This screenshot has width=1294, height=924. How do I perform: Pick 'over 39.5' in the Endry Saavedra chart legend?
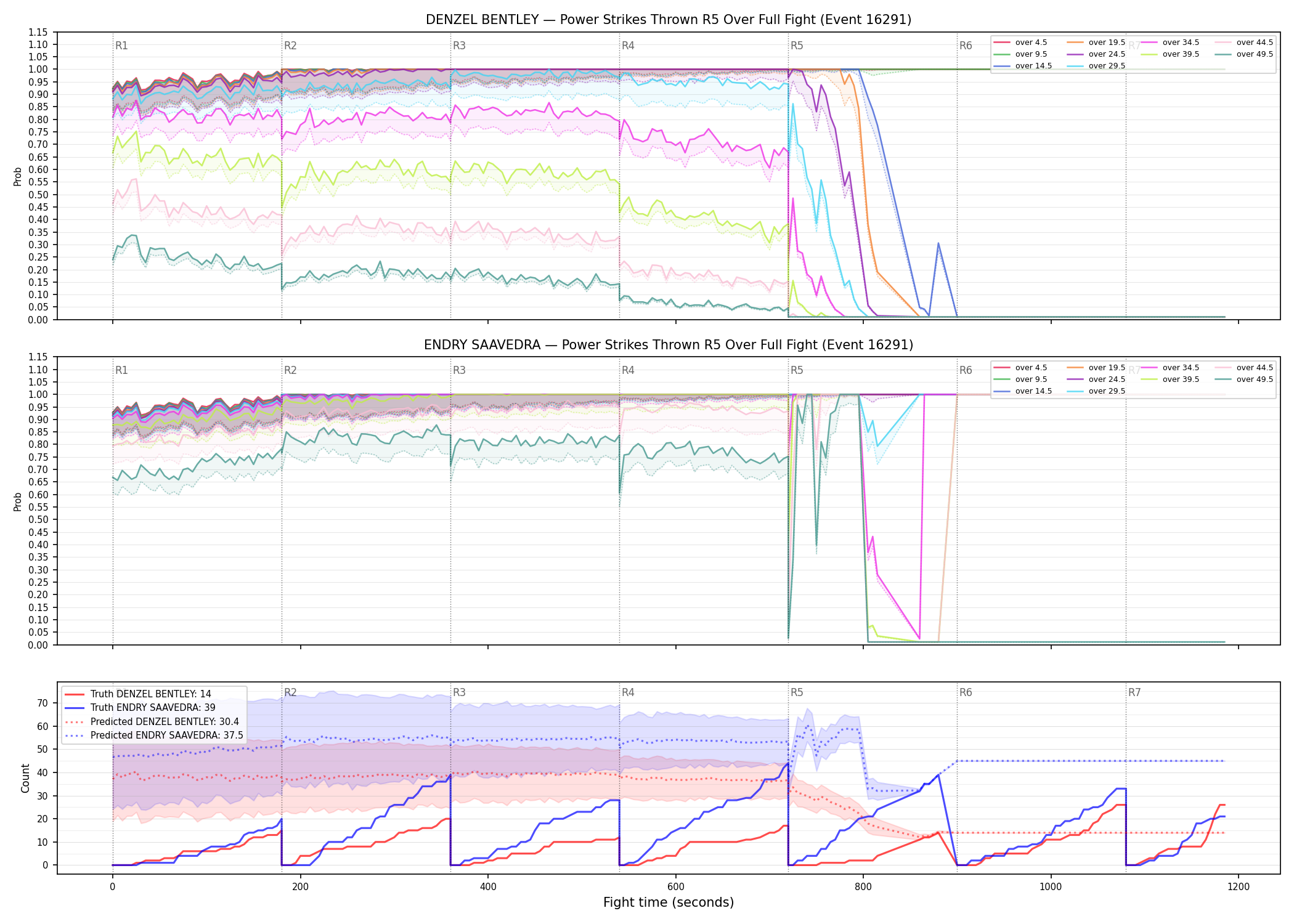point(1170,379)
